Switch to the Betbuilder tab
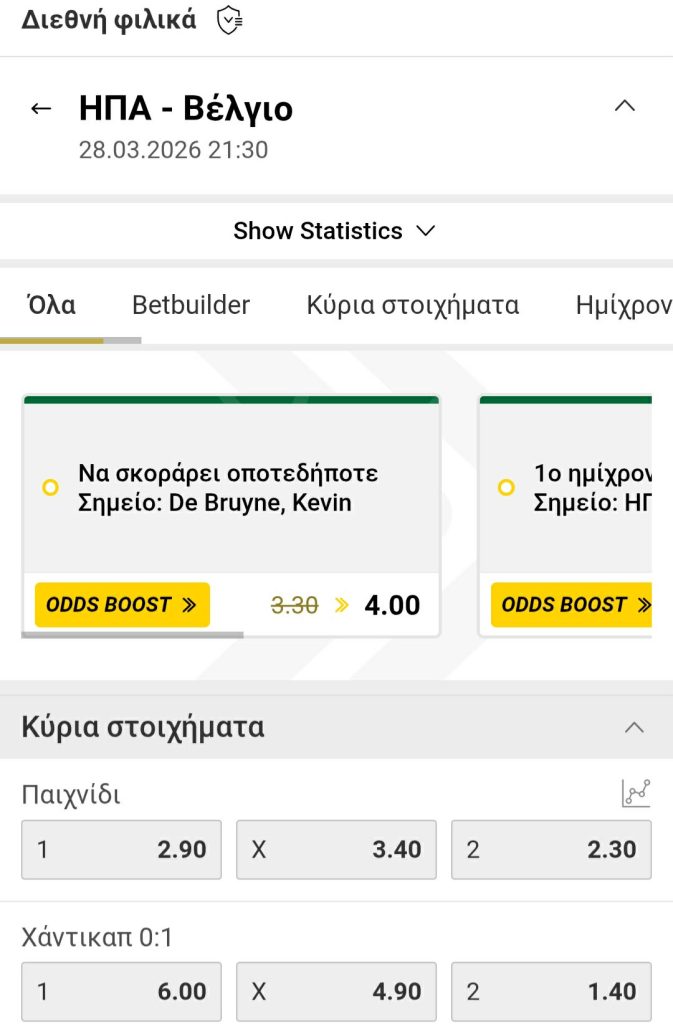The width and height of the screenshot is (673, 1024). coord(189,305)
